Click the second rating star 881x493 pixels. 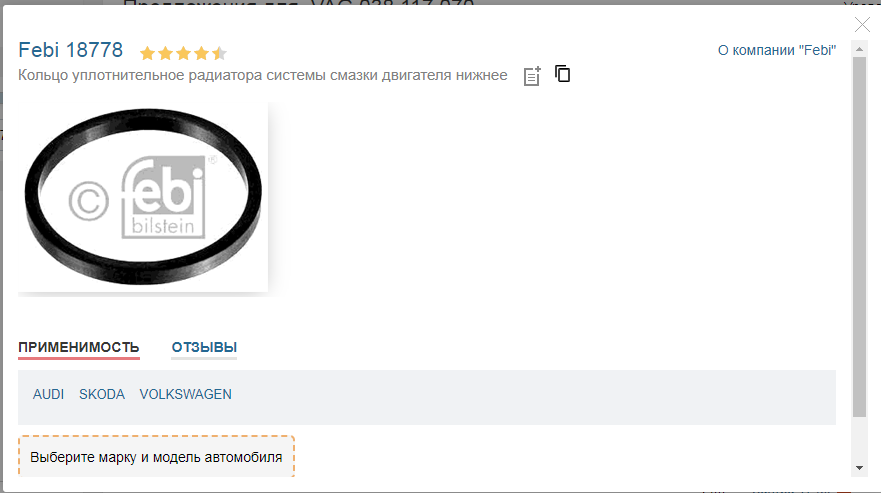pyautogui.click(x=165, y=53)
